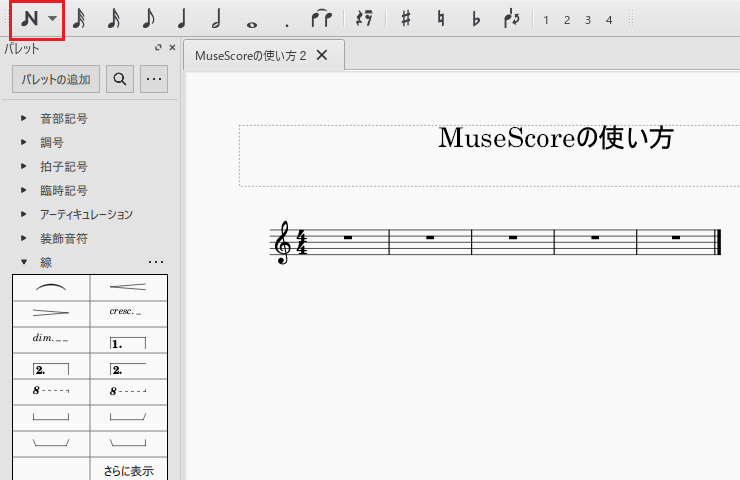Expand the 音部記号 palette
This screenshot has height=480, width=740.
coord(24,118)
